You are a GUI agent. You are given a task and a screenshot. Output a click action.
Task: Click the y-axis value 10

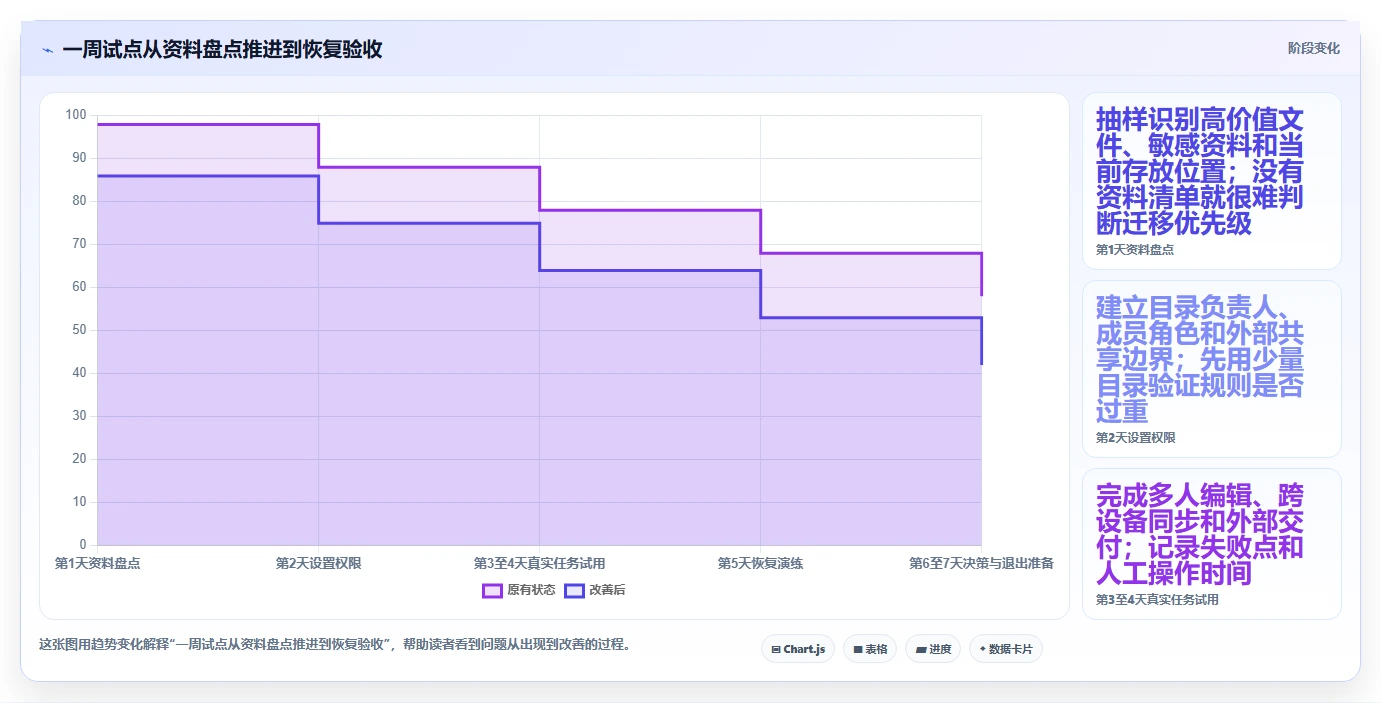click(x=80, y=502)
